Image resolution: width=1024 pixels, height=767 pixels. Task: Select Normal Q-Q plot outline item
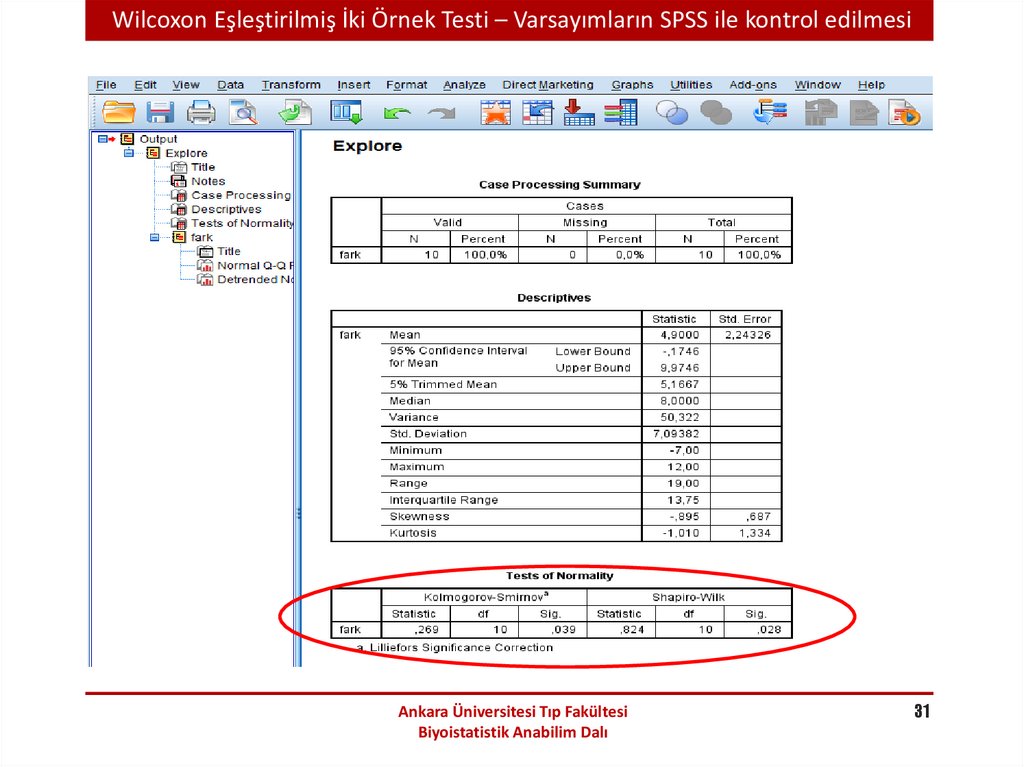(x=254, y=265)
